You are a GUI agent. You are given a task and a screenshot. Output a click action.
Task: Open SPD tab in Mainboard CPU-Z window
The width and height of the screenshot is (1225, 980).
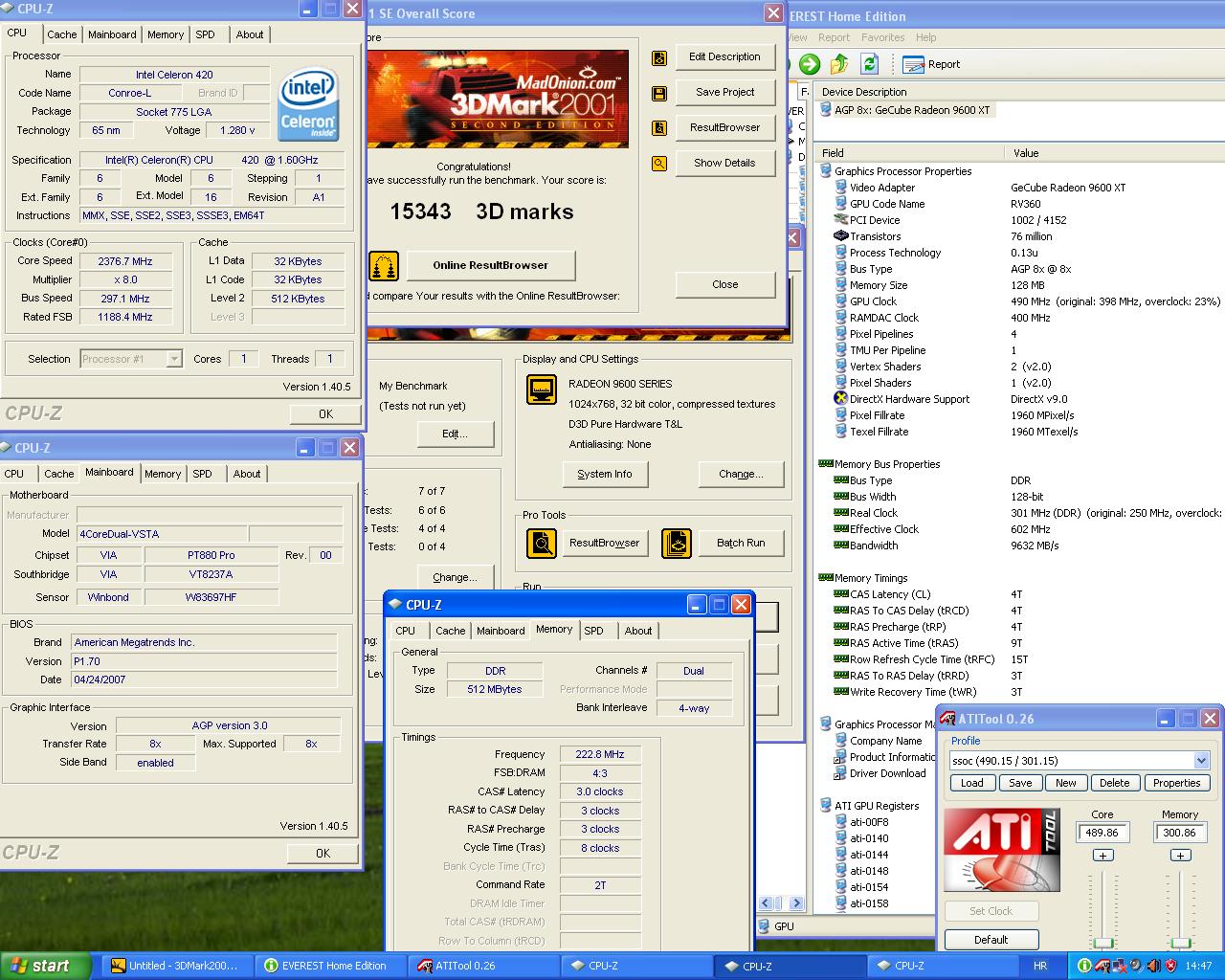pyautogui.click(x=203, y=474)
